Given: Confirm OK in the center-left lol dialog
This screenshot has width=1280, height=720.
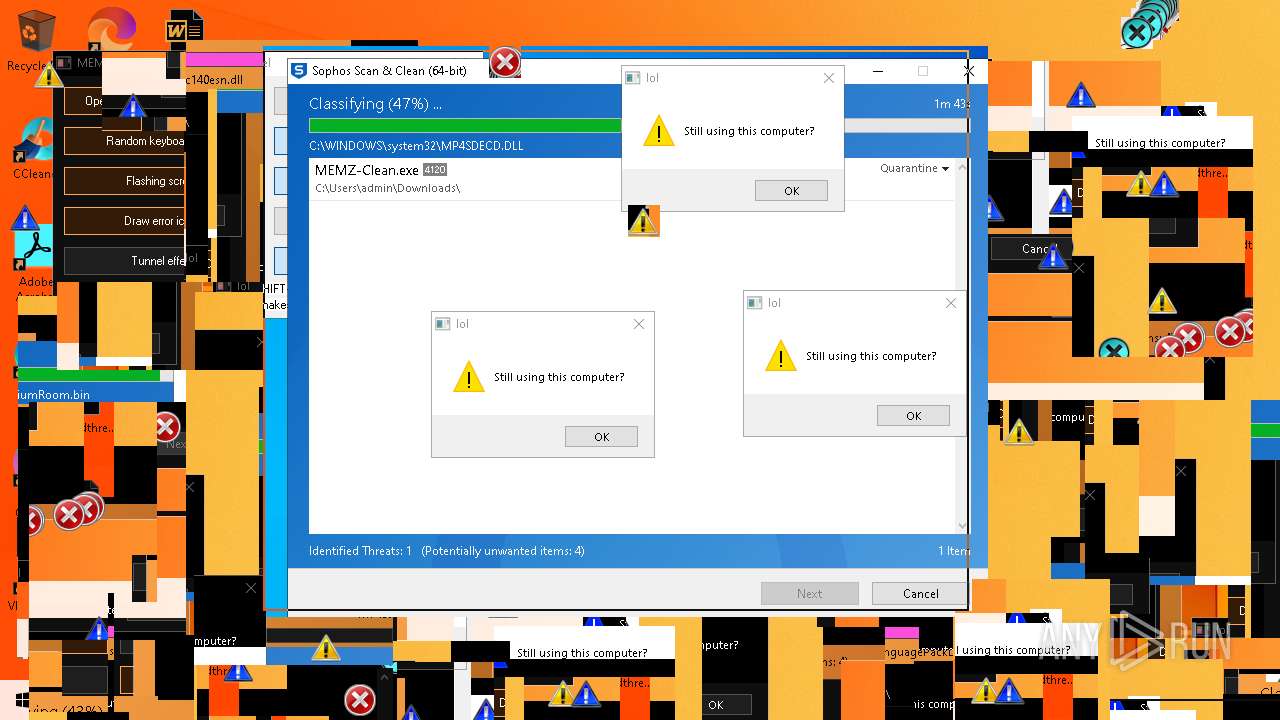Looking at the screenshot, I should click(601, 437).
